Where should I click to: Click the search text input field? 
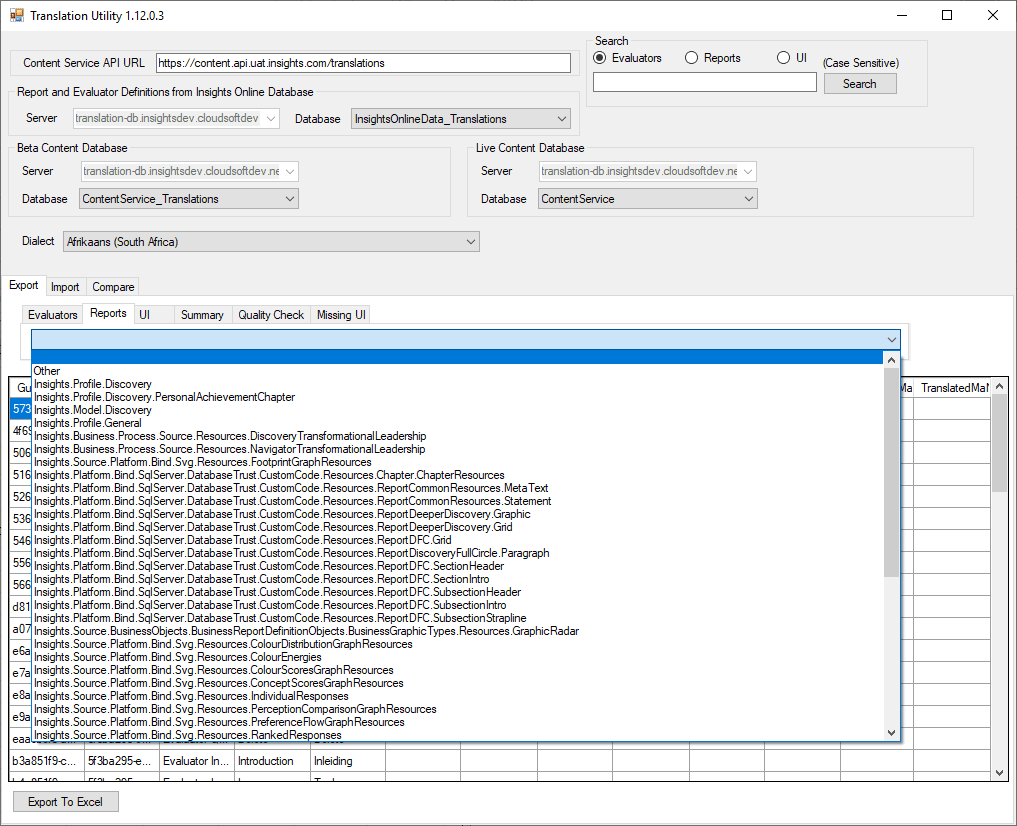click(x=704, y=82)
